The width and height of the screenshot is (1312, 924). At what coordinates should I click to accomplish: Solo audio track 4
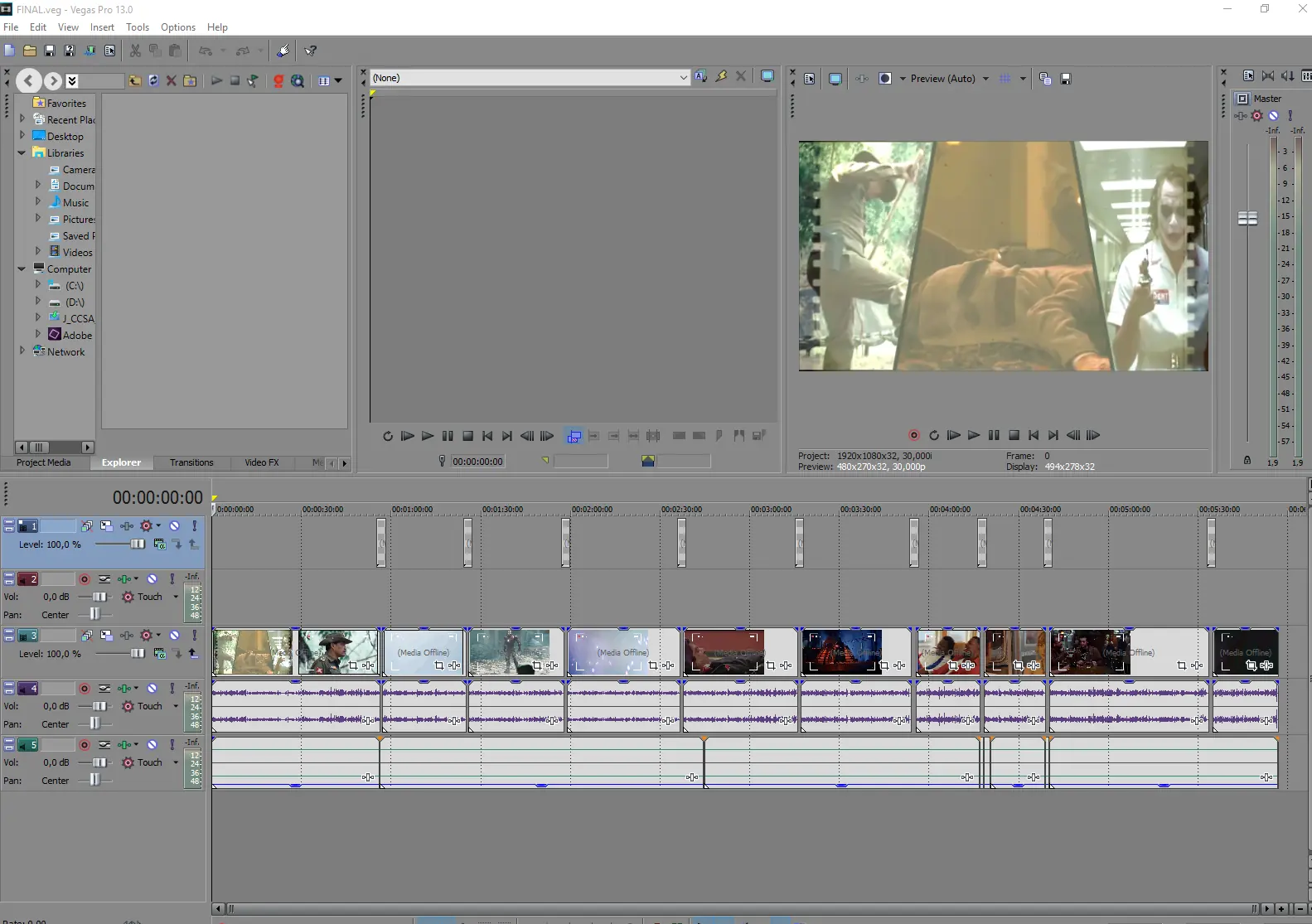(172, 688)
